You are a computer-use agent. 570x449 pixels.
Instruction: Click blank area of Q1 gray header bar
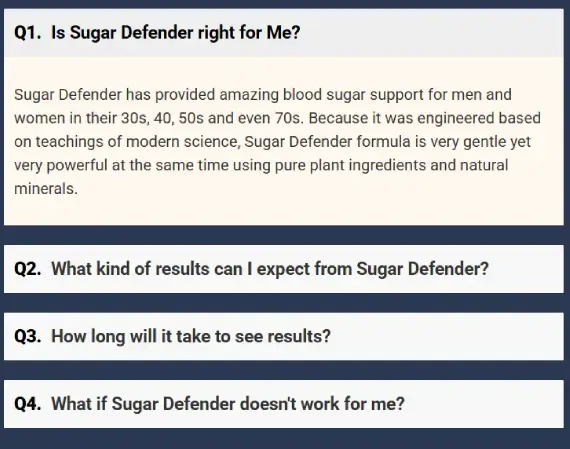(433, 33)
